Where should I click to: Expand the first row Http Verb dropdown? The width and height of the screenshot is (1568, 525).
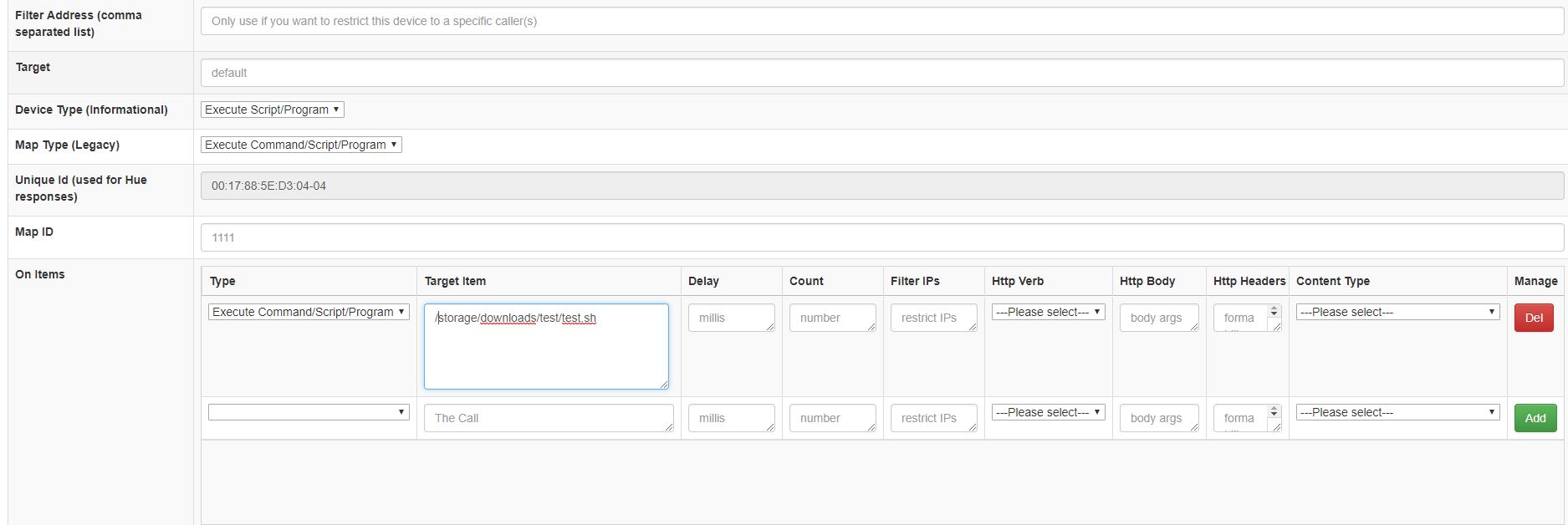pyautogui.click(x=1048, y=312)
